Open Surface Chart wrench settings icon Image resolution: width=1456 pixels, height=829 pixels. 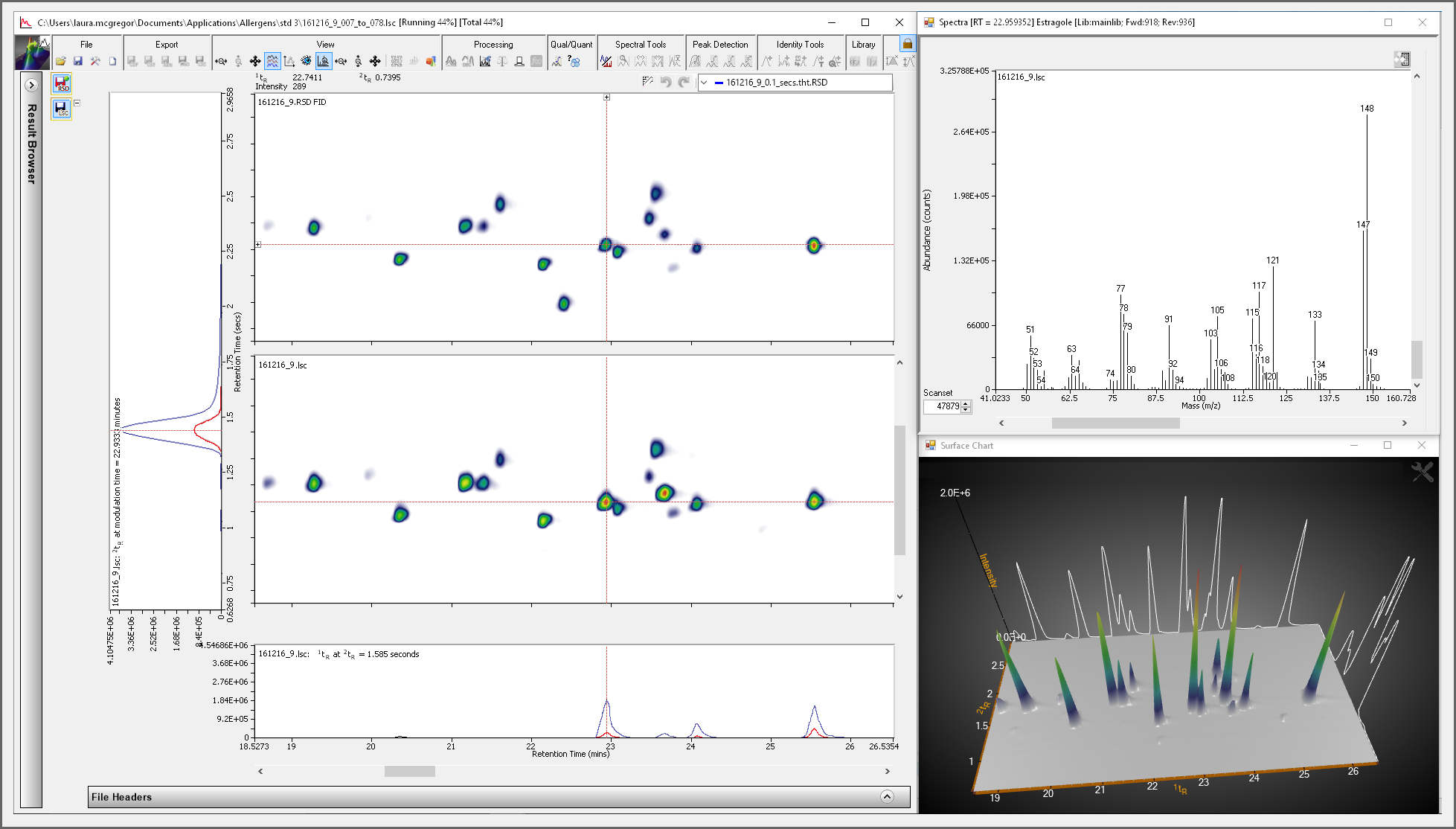[x=1422, y=472]
